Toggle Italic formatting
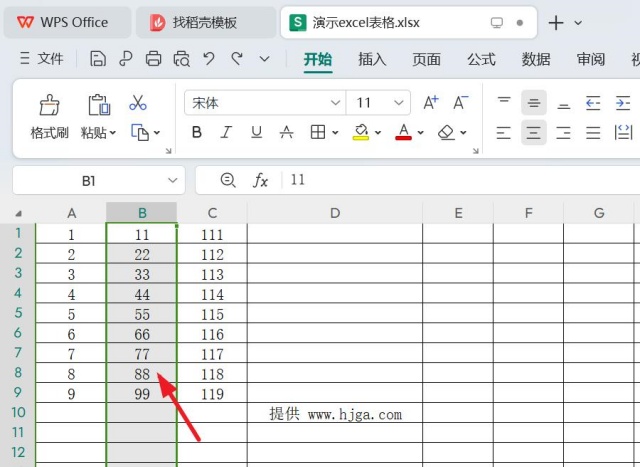640x467 pixels. pyautogui.click(x=226, y=132)
